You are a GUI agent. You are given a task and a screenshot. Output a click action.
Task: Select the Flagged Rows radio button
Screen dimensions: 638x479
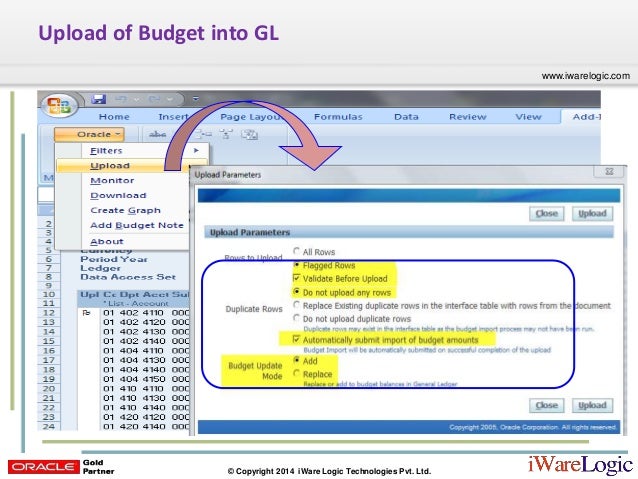coord(297,265)
